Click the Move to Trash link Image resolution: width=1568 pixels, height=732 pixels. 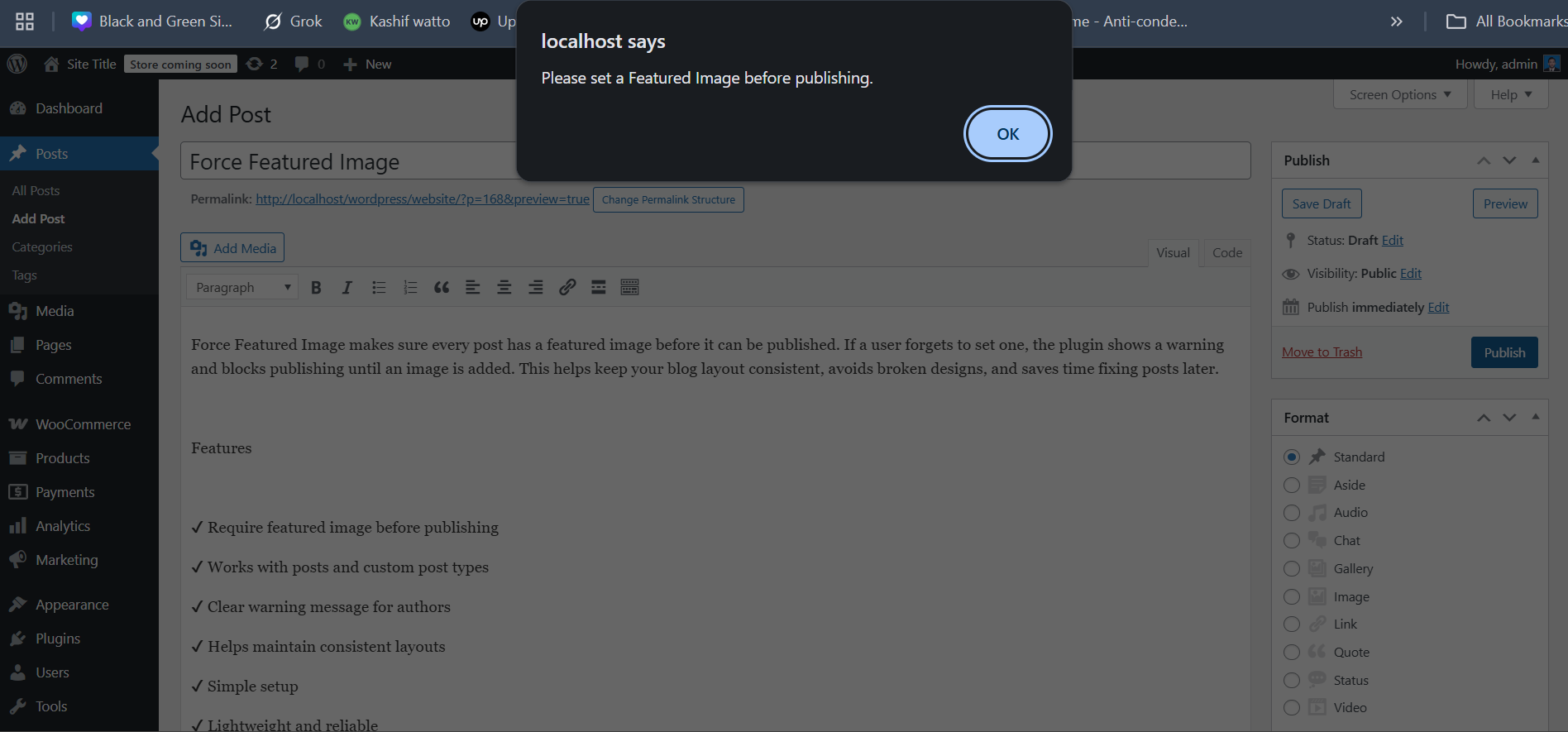[1322, 352]
